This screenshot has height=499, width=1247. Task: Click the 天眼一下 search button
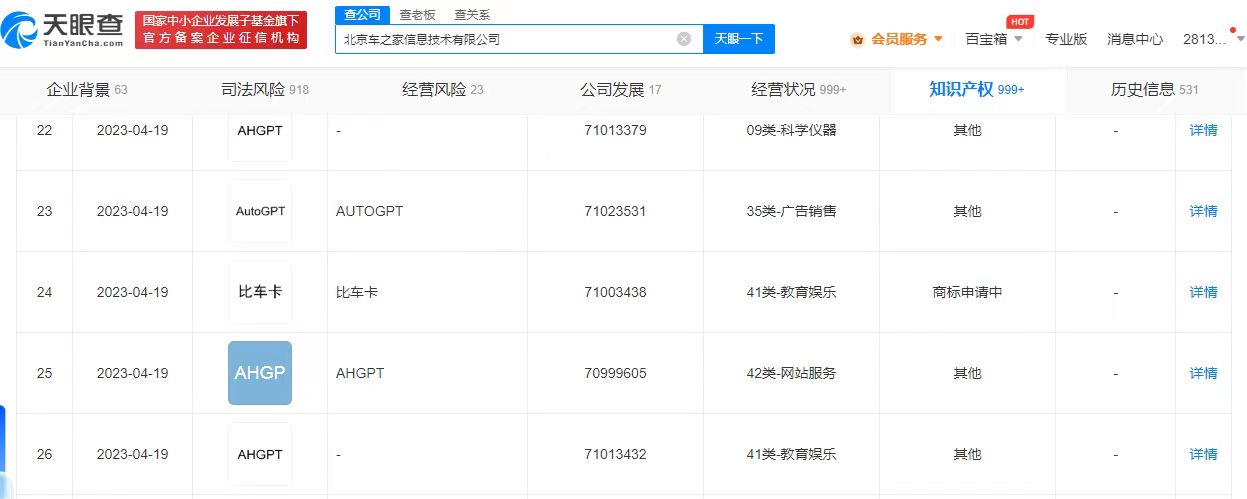coord(739,39)
